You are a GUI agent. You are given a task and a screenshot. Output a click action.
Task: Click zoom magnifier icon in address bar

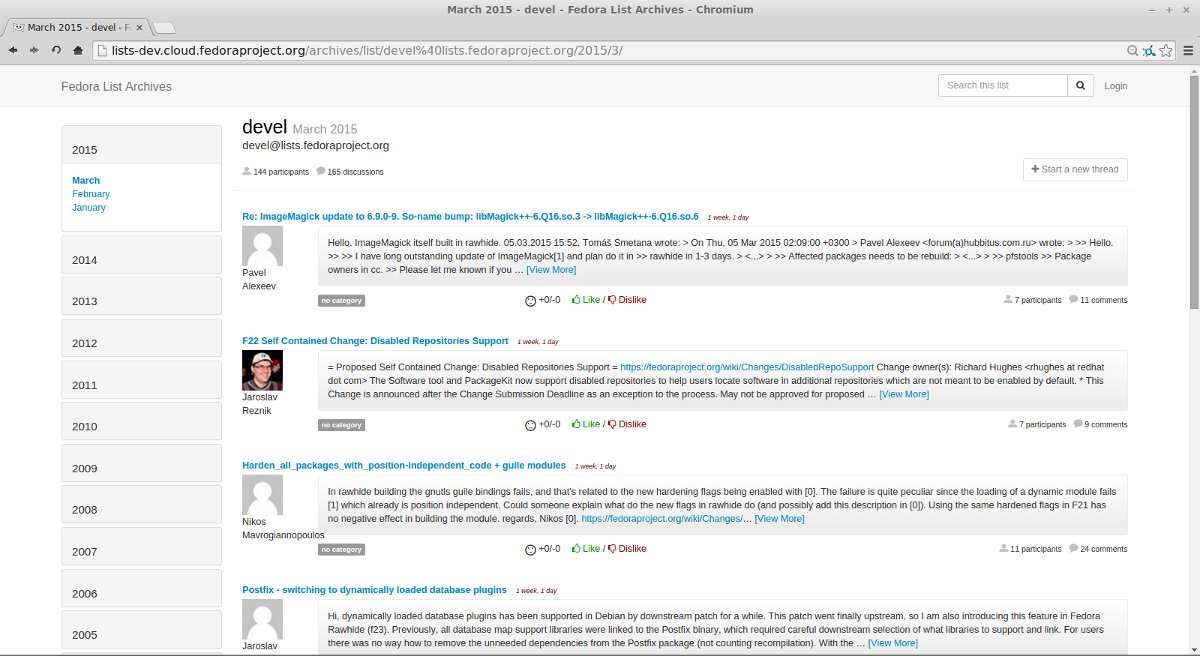tap(1132, 50)
